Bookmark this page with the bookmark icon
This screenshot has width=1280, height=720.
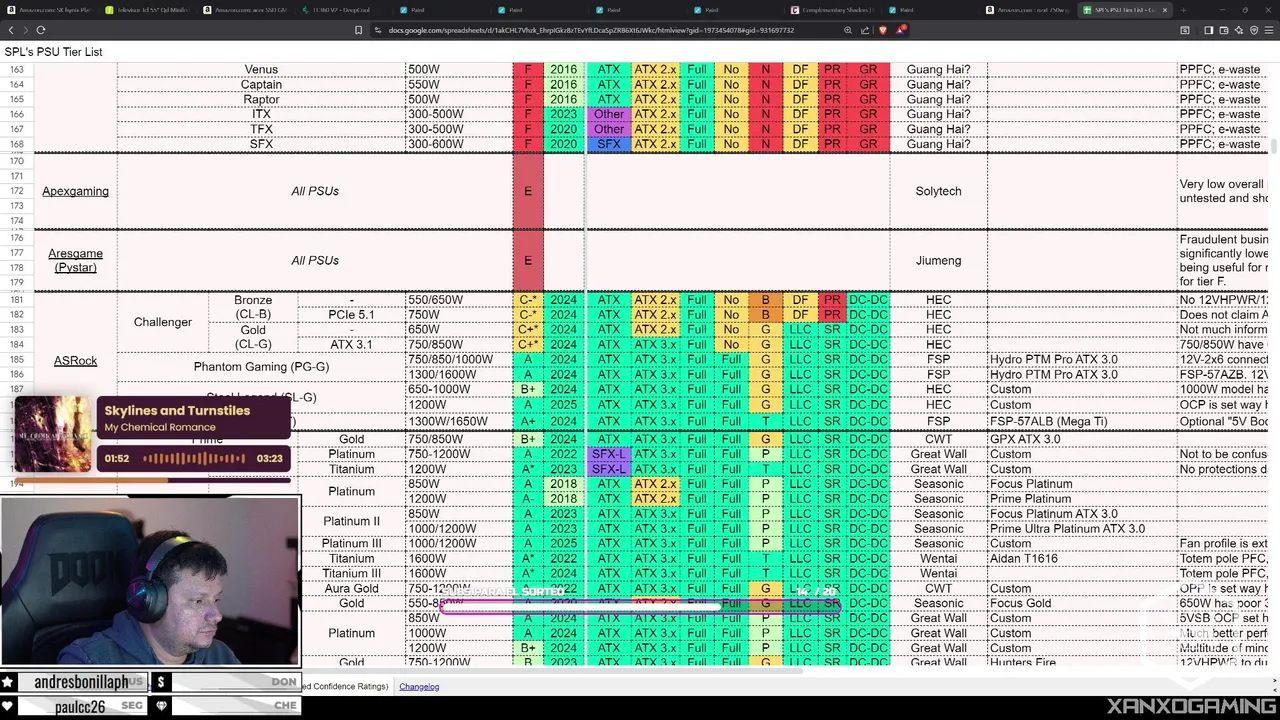[358, 30]
